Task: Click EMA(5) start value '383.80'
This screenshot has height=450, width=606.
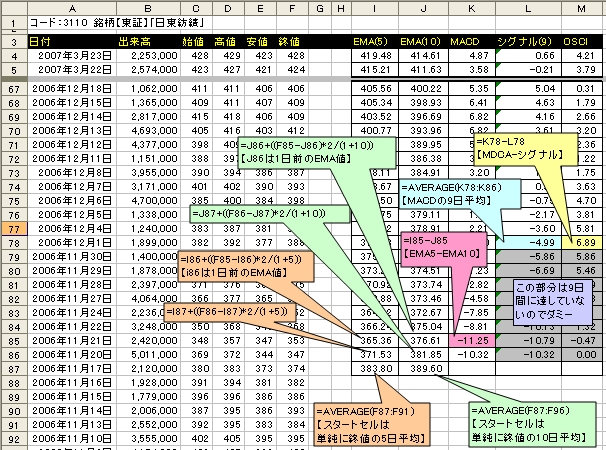Action: pos(374,369)
